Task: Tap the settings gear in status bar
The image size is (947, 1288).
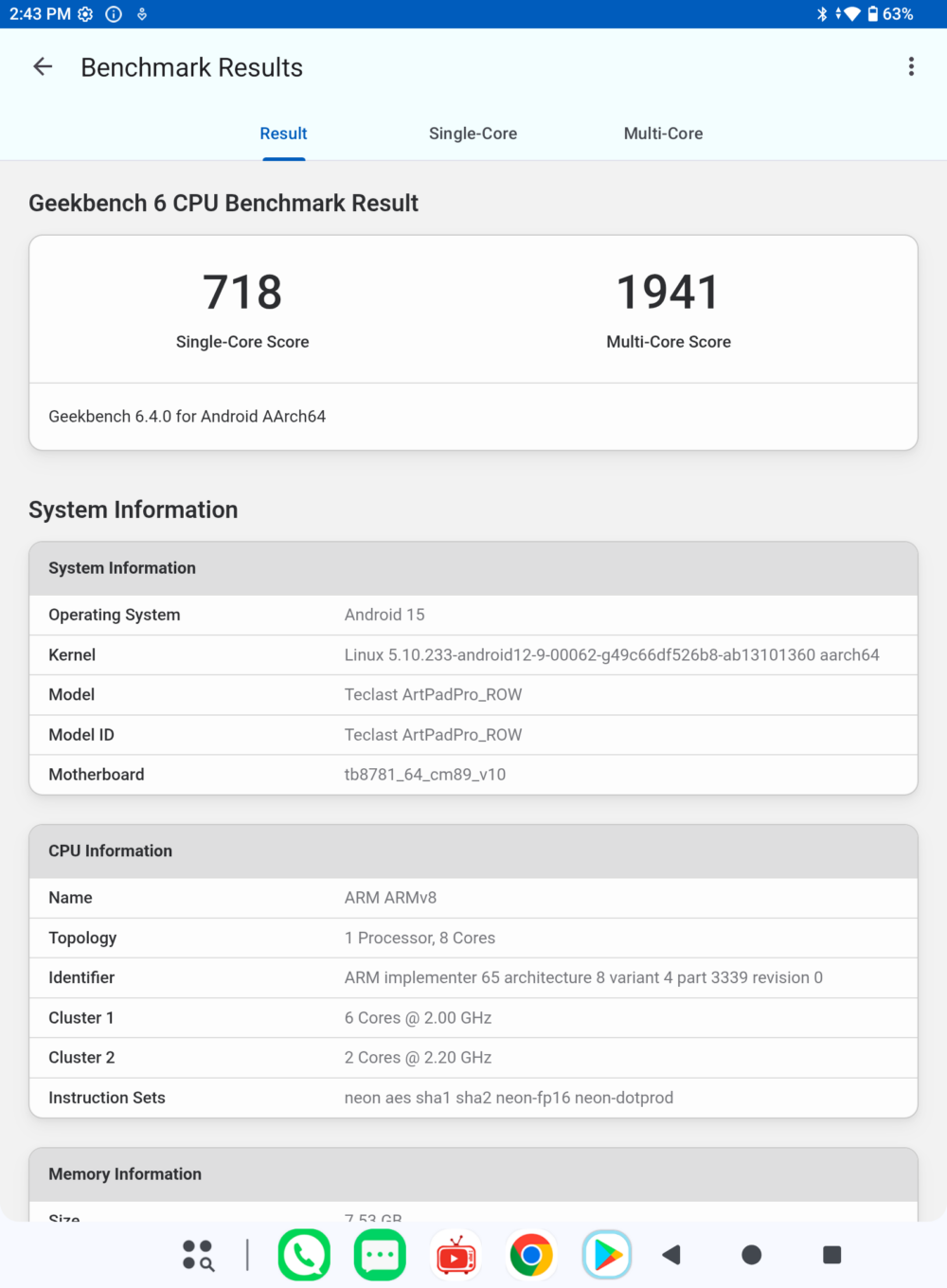Action: click(x=86, y=14)
